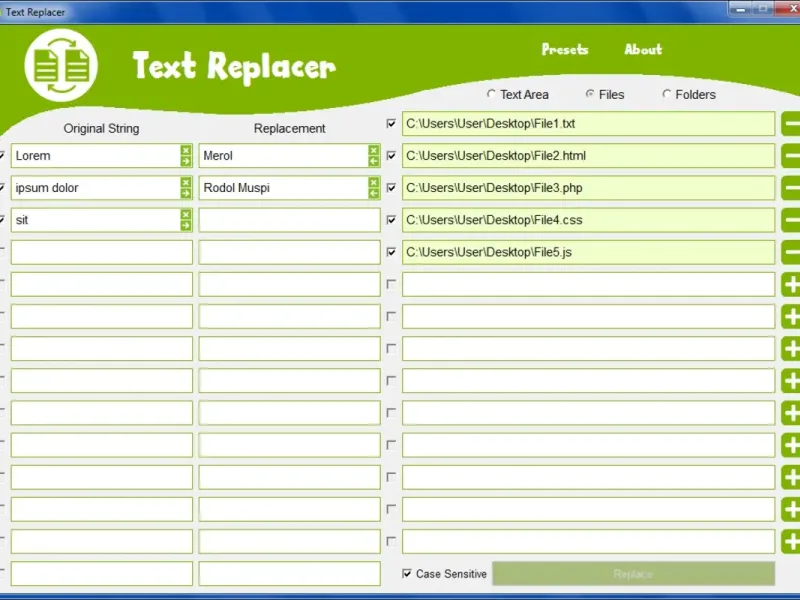This screenshot has width=800, height=600.
Task: Click the Replace button
Action: pyautogui.click(x=633, y=574)
